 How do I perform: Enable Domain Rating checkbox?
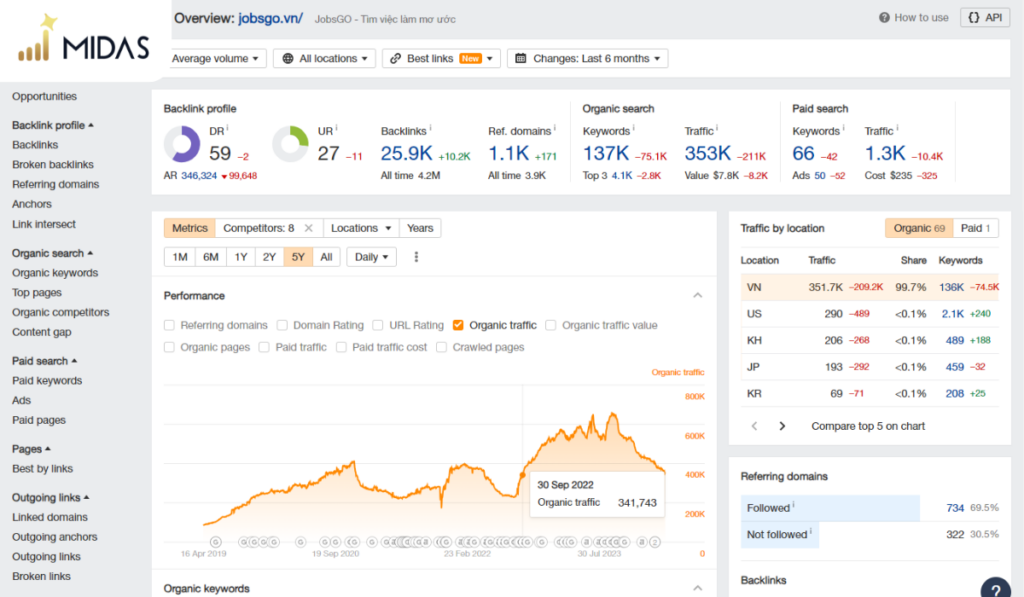point(282,325)
